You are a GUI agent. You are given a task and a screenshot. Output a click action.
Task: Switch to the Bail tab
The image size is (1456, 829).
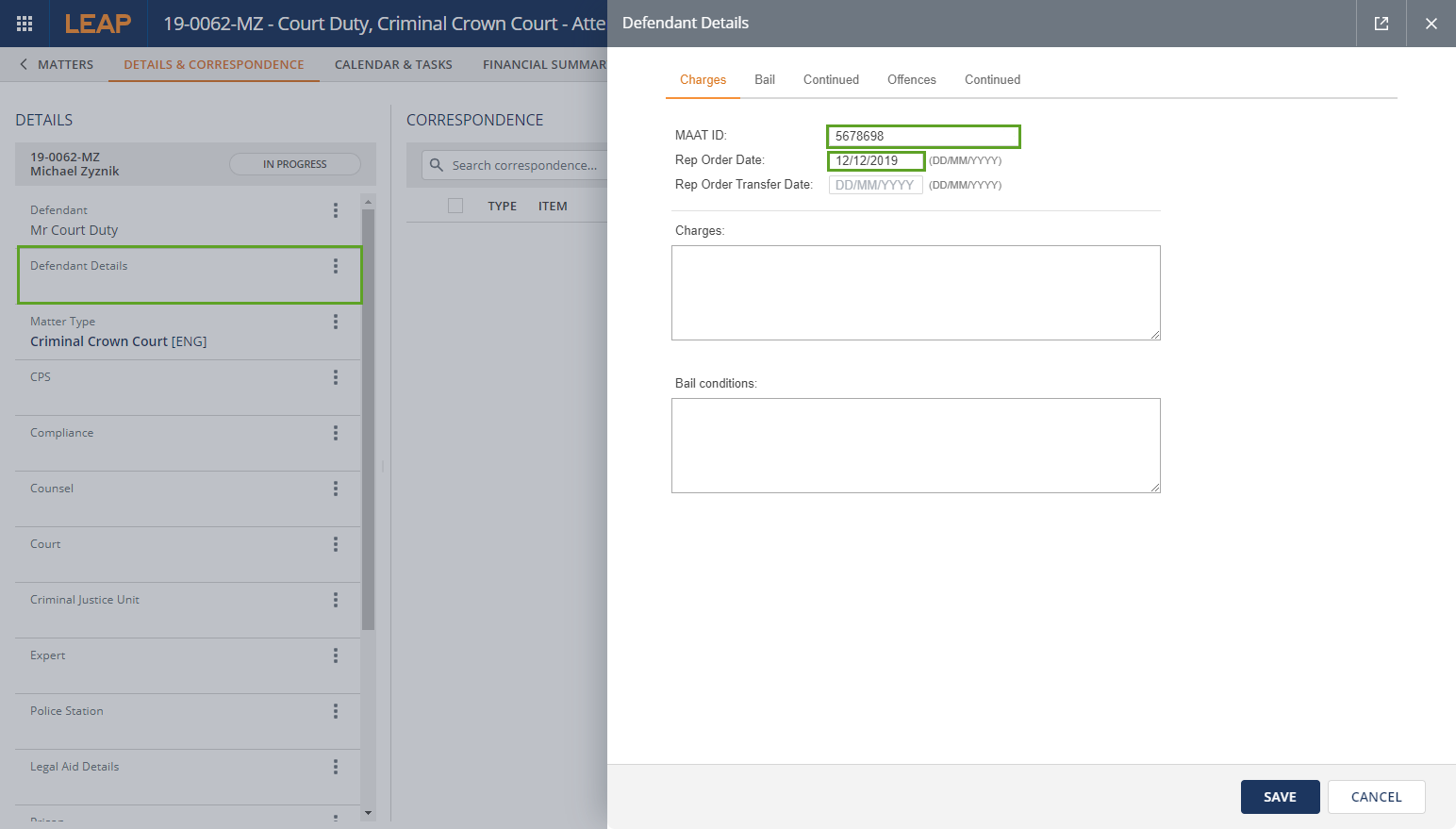tap(764, 79)
